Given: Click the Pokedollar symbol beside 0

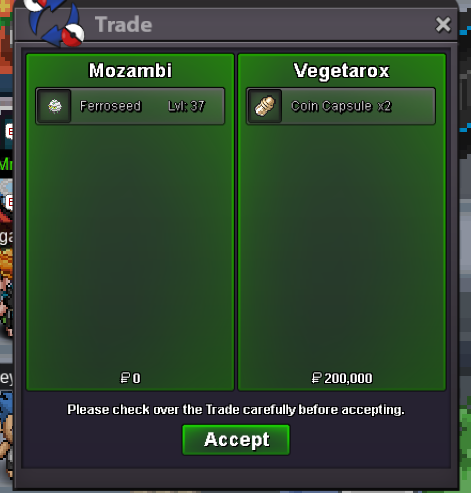Looking at the screenshot, I should [125, 378].
